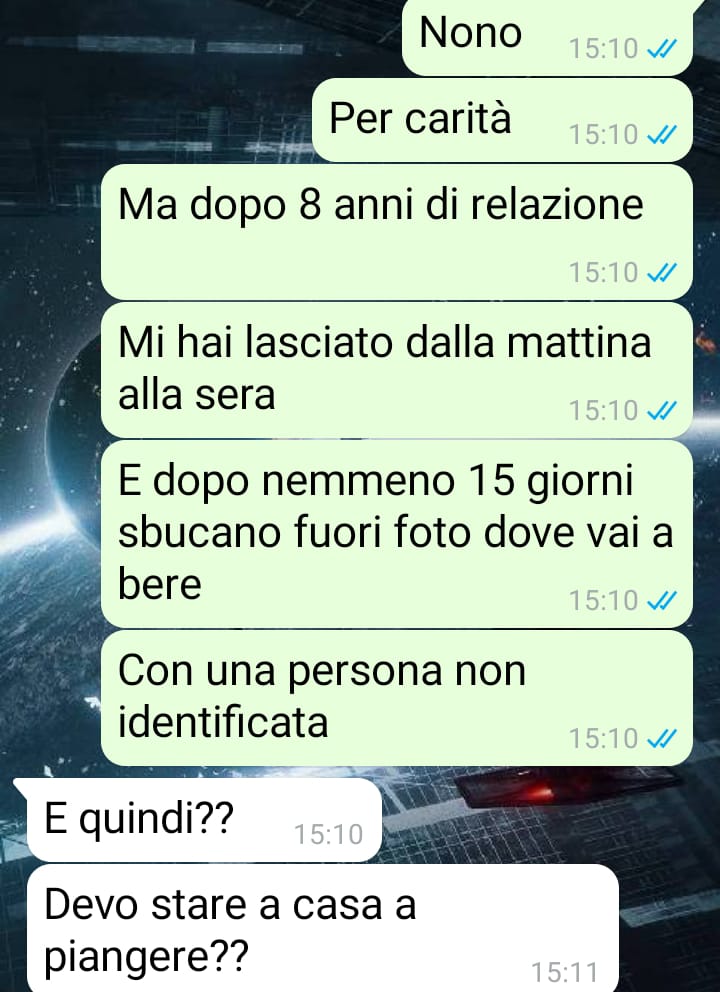
Task: Tap 15:10 timestamp on 'Nono' bubble
Action: pos(604,49)
